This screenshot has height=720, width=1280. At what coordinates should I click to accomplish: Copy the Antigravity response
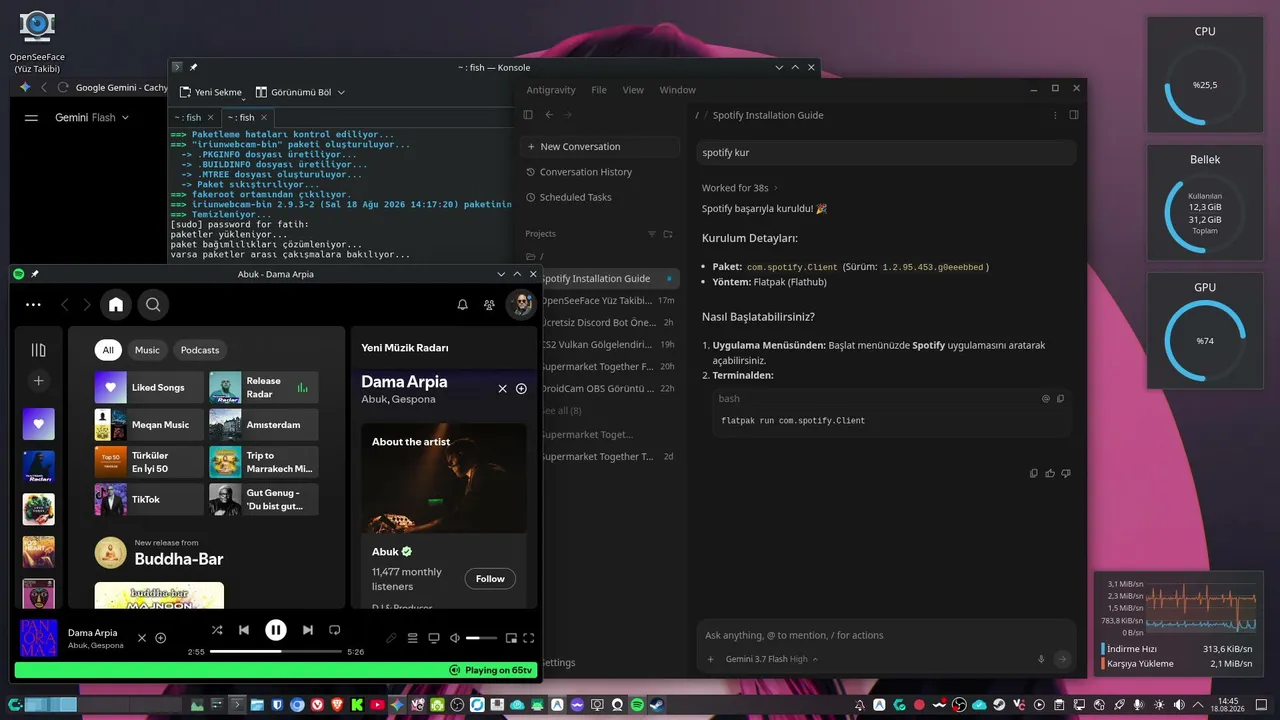click(1034, 473)
